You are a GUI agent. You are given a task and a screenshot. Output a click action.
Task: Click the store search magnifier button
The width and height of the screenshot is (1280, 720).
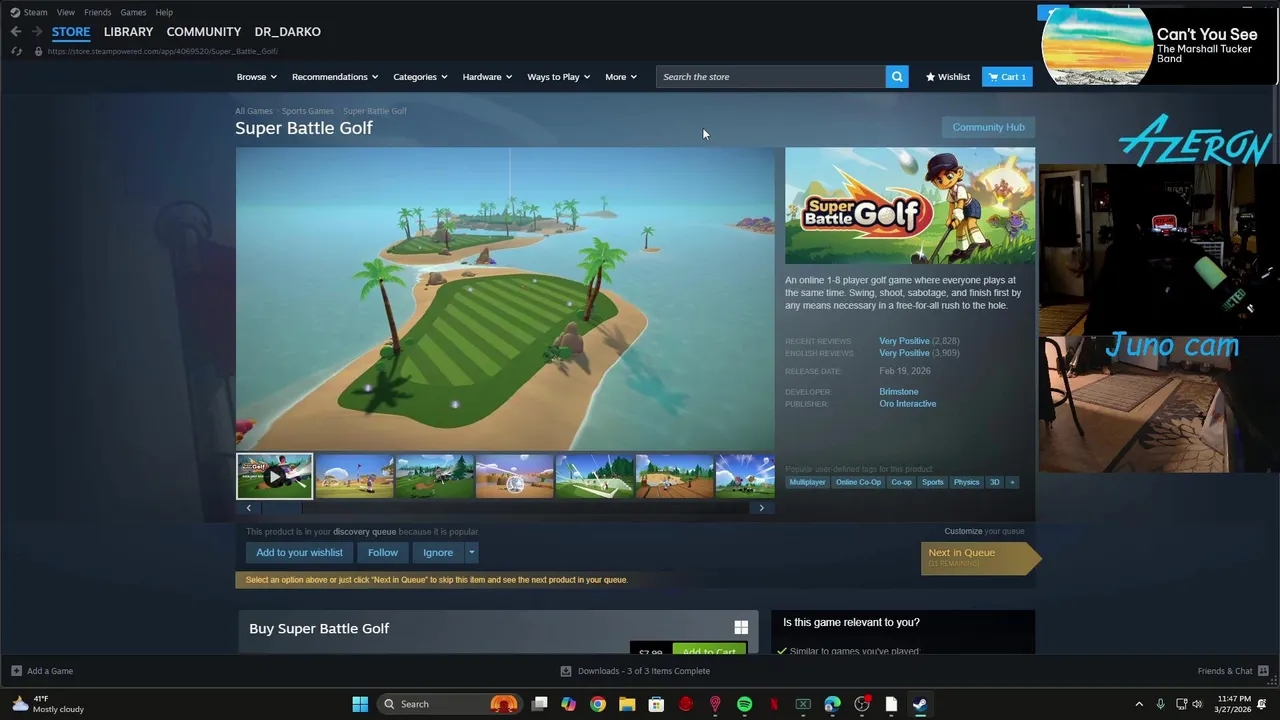tap(897, 77)
